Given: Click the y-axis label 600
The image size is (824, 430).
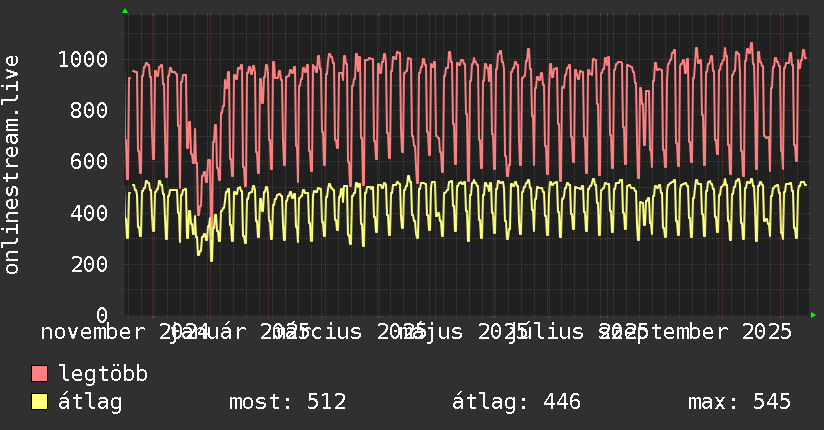Looking at the screenshot, I should click(89, 161).
